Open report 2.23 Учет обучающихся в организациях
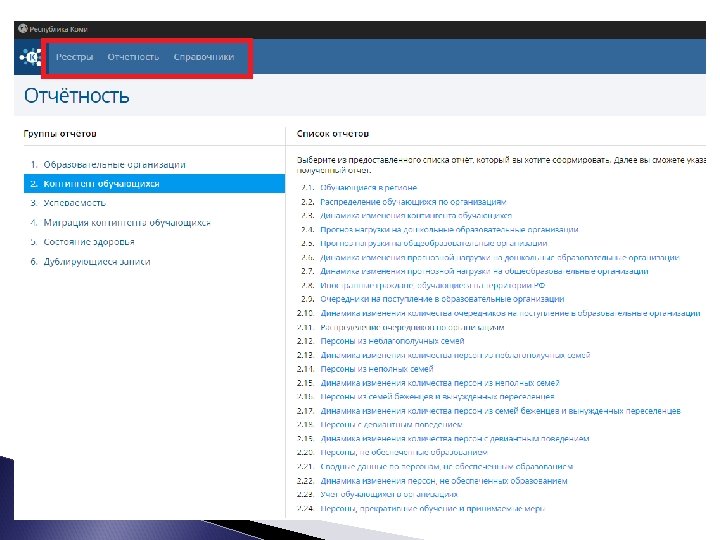The height and width of the screenshot is (540, 720). pos(389,494)
